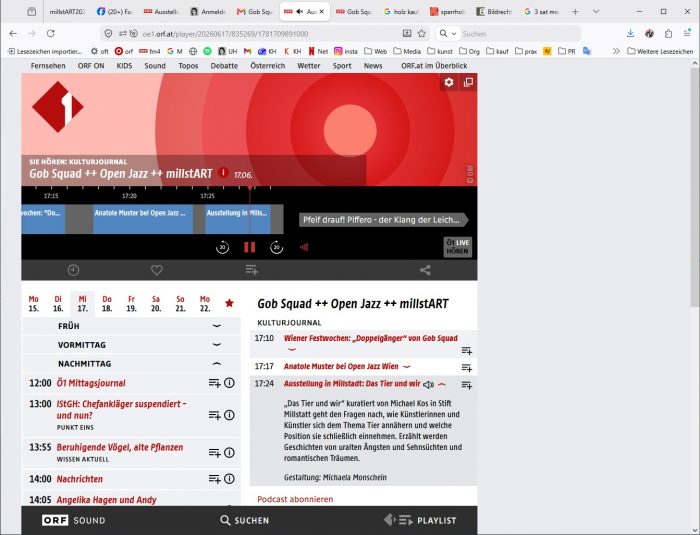
Task: Collapse the Ausstellung in Millstadt description
Action: point(442,384)
